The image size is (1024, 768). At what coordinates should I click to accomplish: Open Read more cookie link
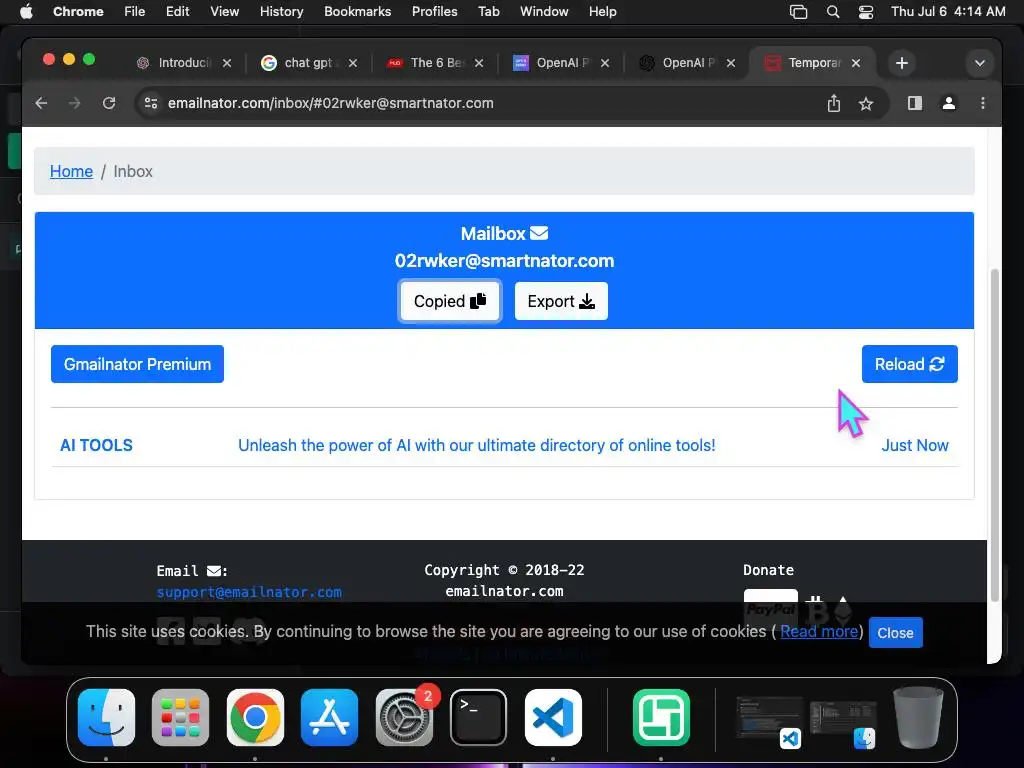pyautogui.click(x=819, y=632)
